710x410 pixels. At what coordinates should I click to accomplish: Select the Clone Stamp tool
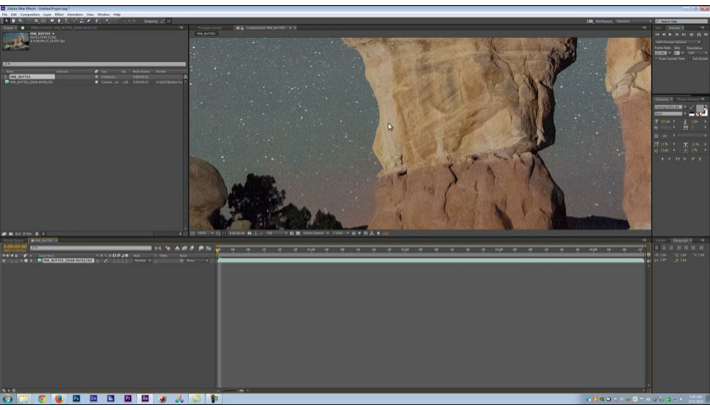click(x=82, y=21)
